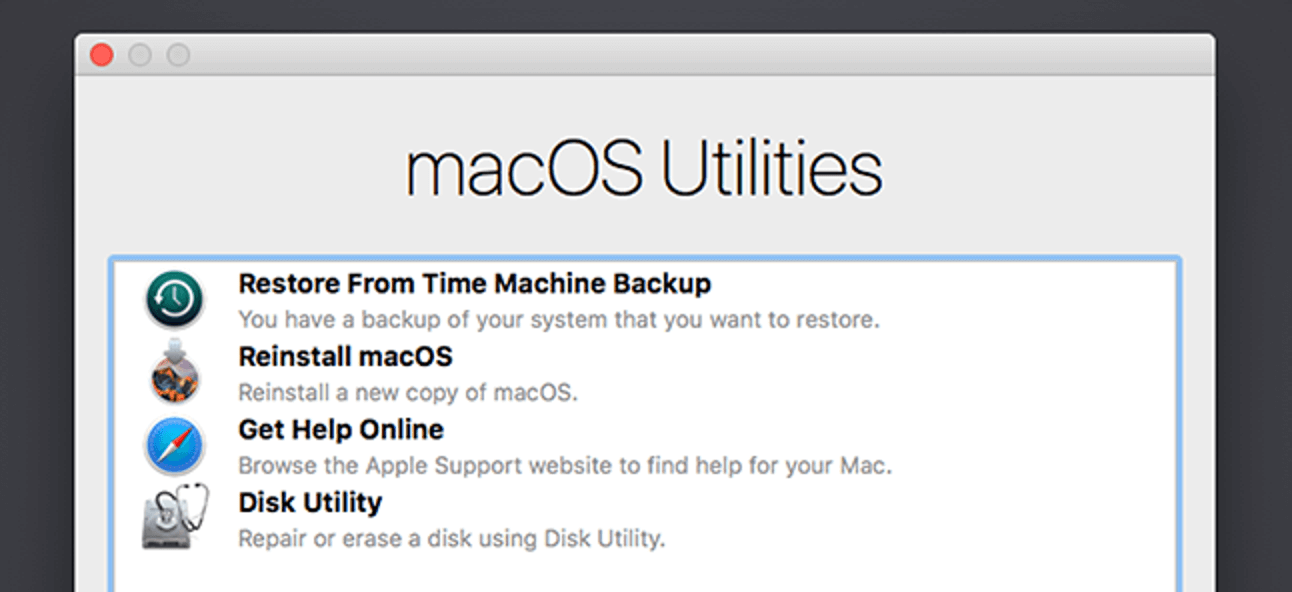This screenshot has height=592, width=1292.
Task: Click the disabled gray minimize button
Action: click(x=140, y=55)
